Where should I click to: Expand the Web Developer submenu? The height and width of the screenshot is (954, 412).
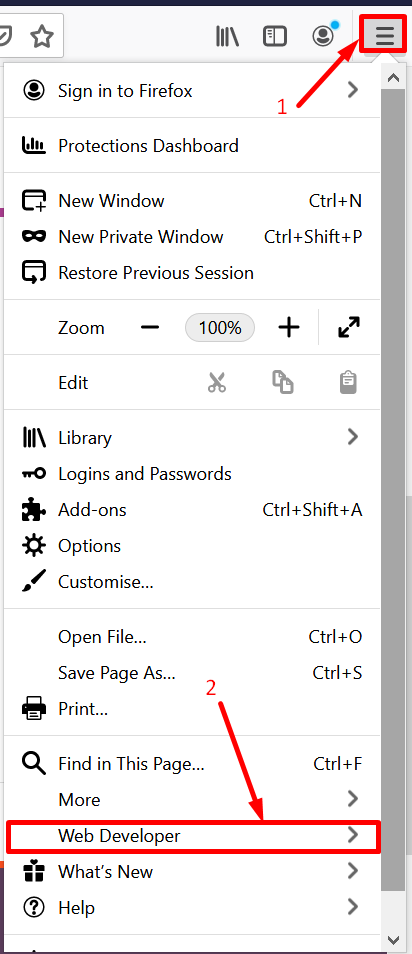[x=193, y=836]
